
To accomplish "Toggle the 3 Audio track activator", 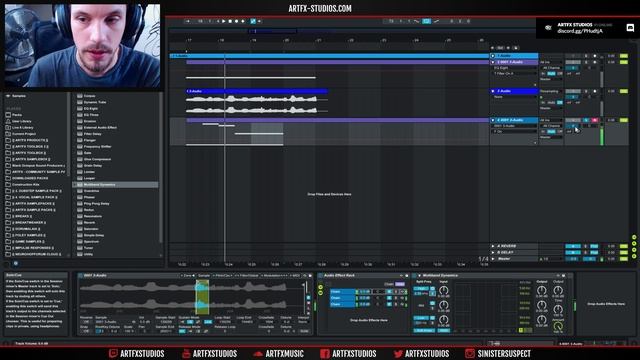I will click(x=573, y=91).
